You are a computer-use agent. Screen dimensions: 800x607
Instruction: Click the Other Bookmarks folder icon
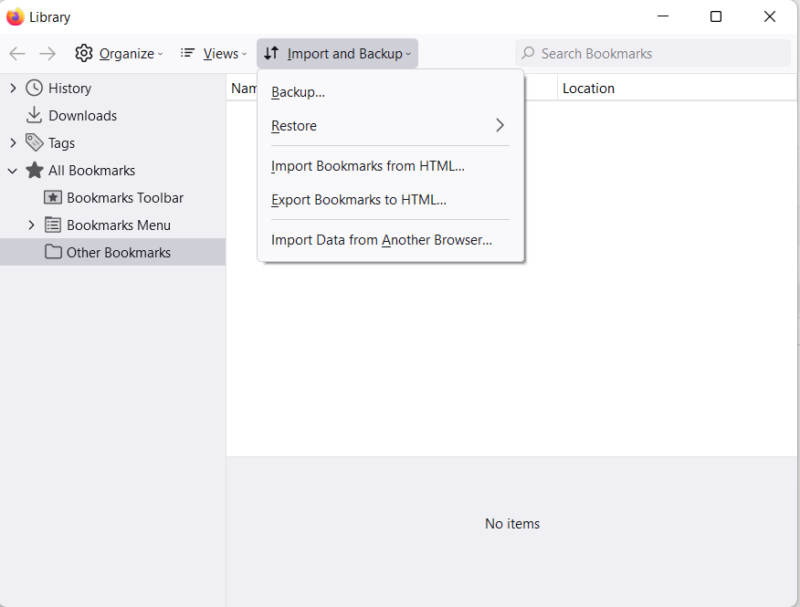[55, 252]
